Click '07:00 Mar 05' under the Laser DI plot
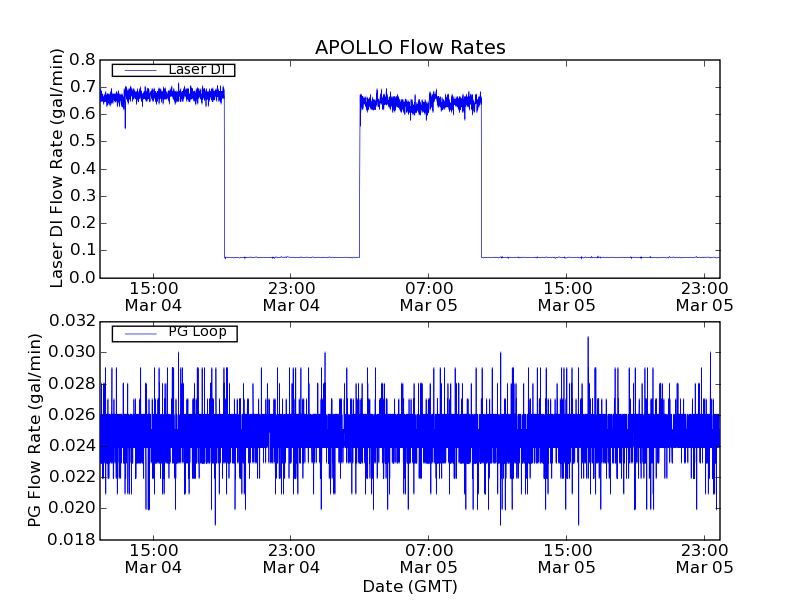This screenshot has width=800, height=600. [429, 297]
